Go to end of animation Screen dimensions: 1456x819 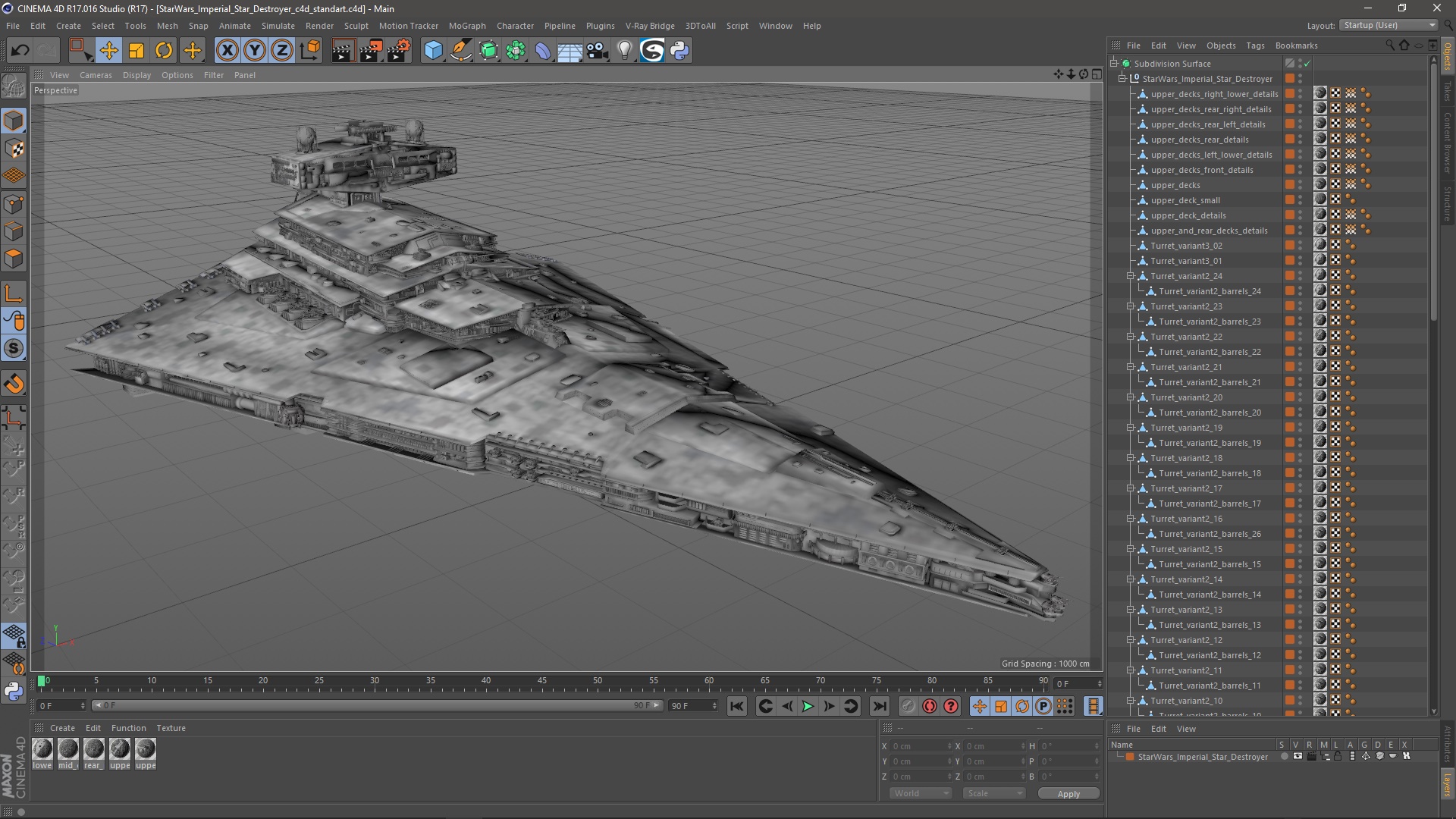pyautogui.click(x=879, y=706)
